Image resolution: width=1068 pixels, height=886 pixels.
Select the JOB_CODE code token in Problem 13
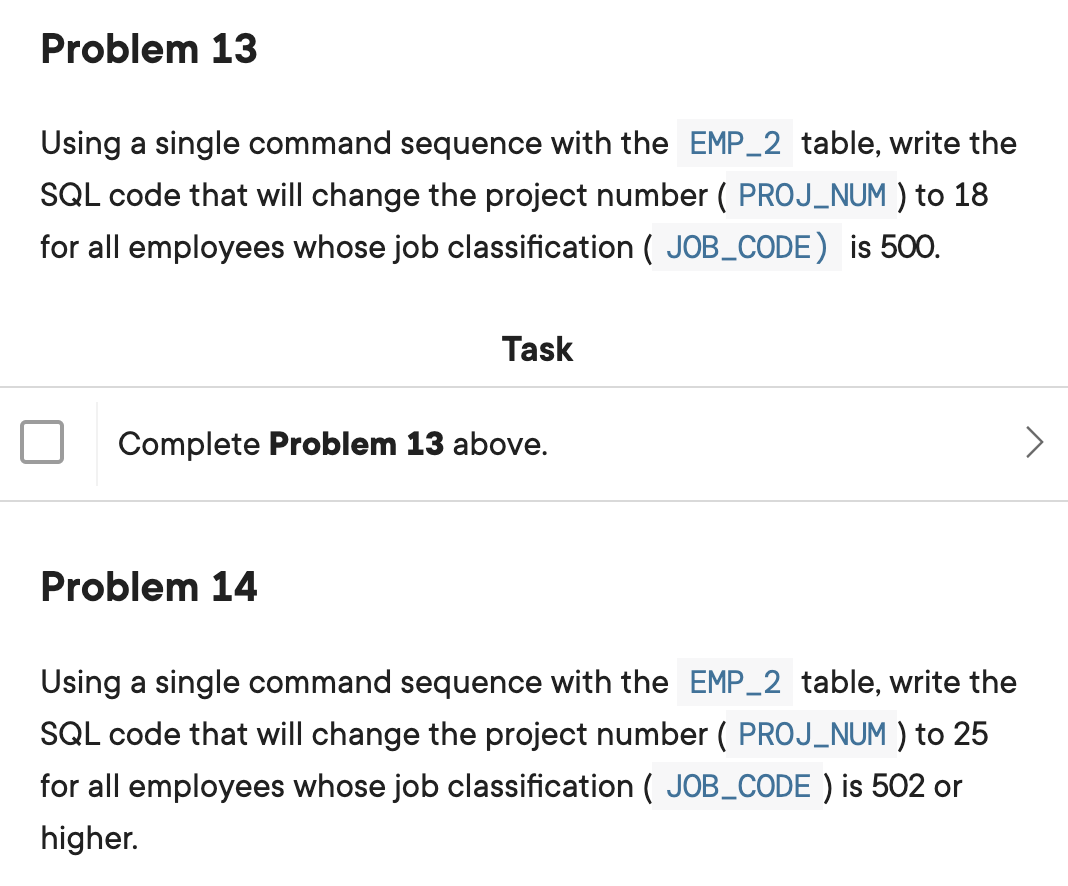point(745,247)
